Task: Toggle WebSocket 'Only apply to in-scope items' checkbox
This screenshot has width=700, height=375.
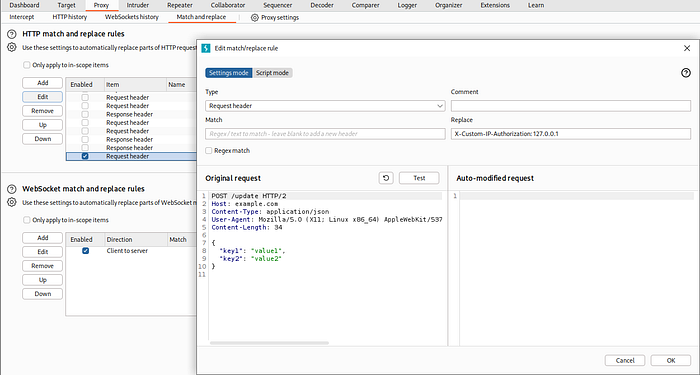Action: pos(27,220)
